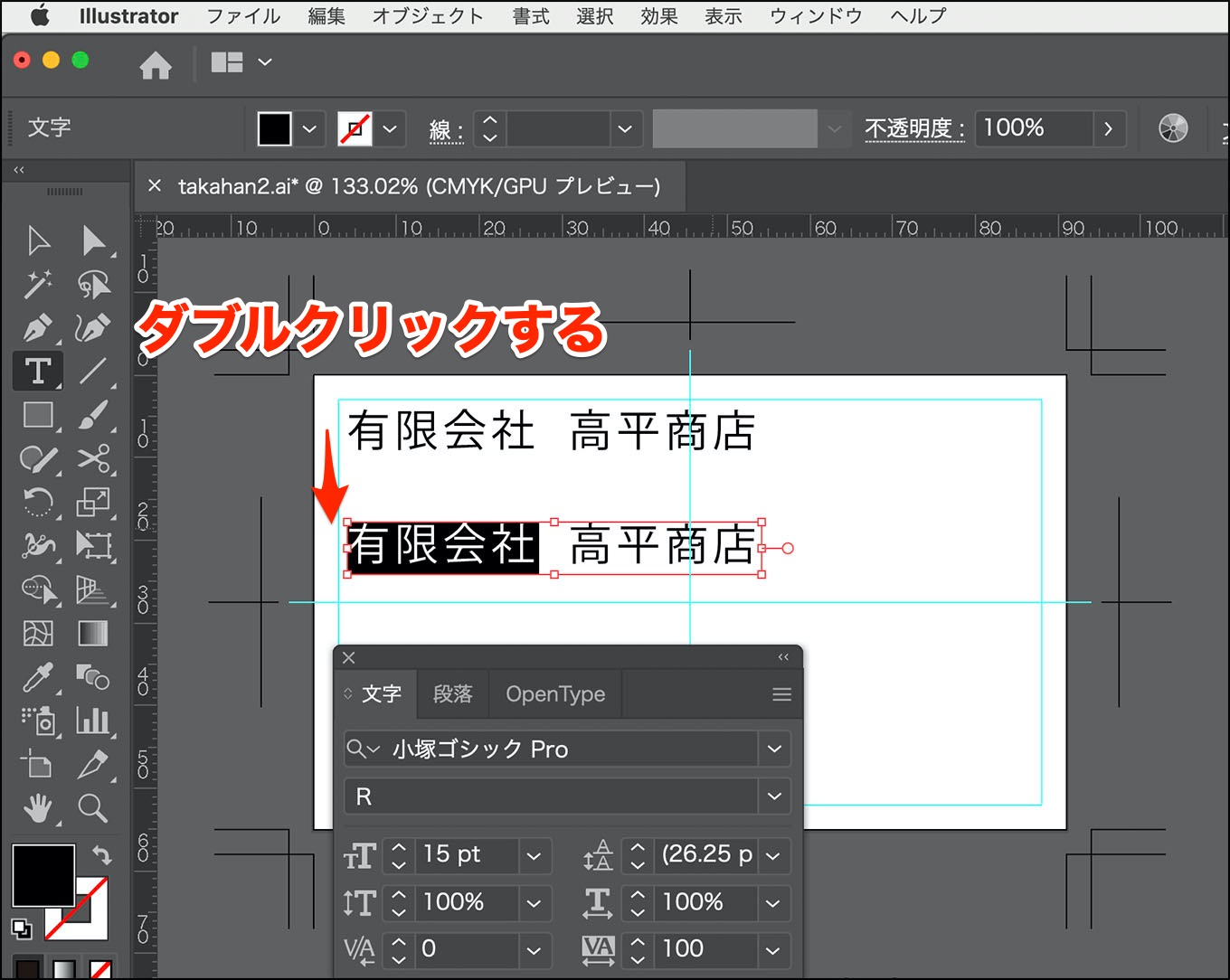
Task: Click the toolbar Fill color box
Action: tap(43, 875)
